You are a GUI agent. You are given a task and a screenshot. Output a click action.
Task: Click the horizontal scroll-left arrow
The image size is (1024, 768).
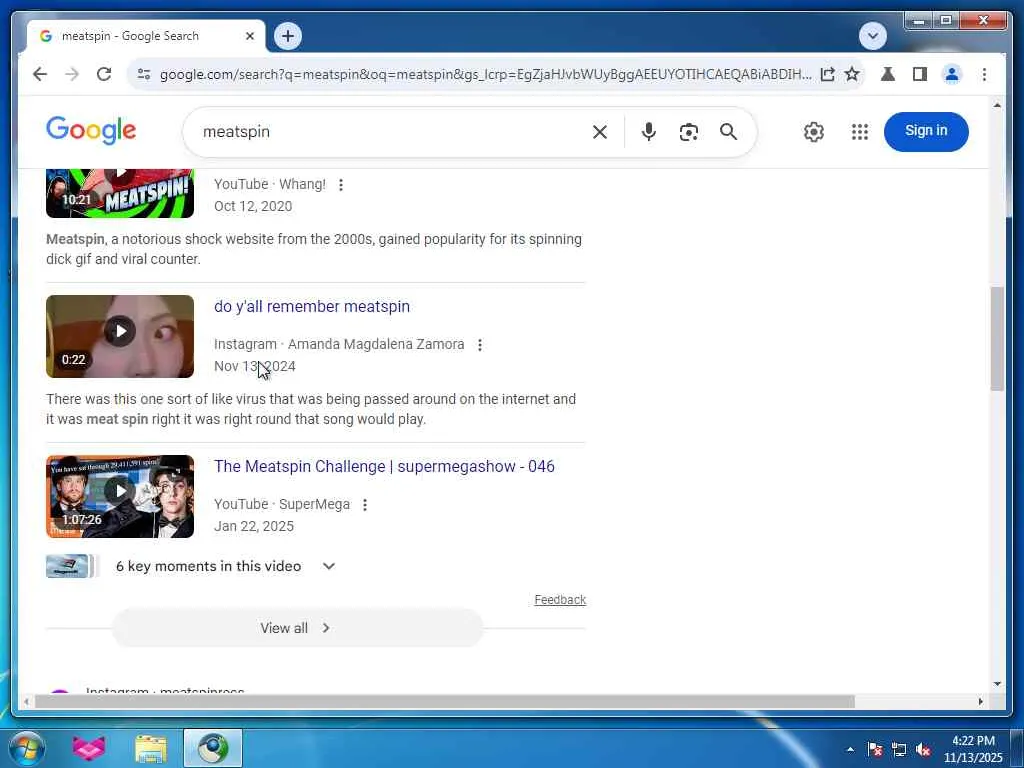coord(25,701)
